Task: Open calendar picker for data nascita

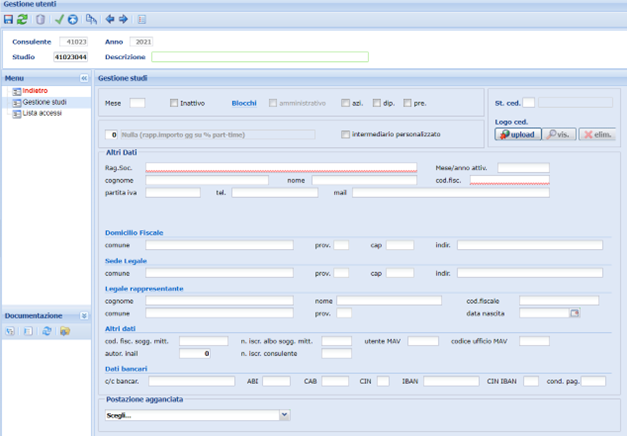Action: point(575,313)
